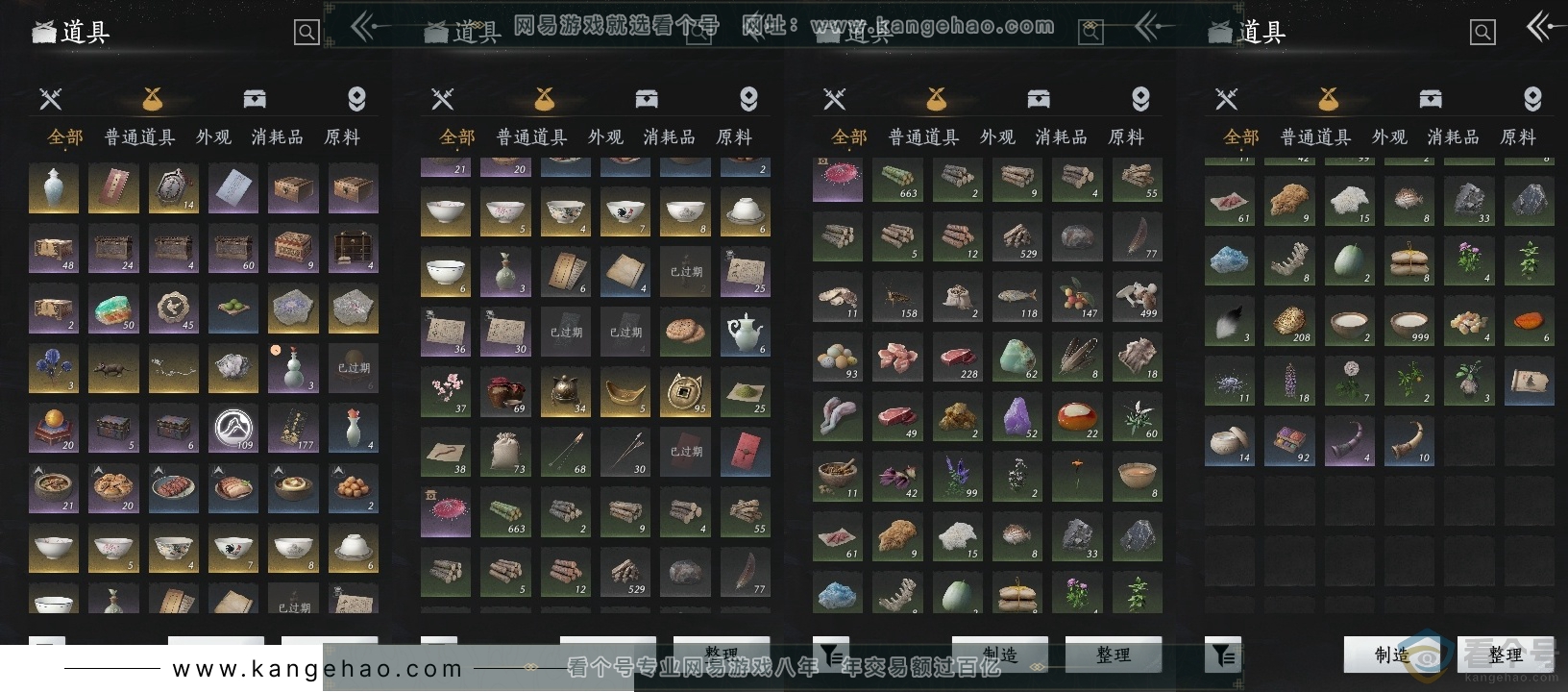This screenshot has height=692, width=1568.
Task: Click the bronze helmet with count 34
Action: coord(565,392)
